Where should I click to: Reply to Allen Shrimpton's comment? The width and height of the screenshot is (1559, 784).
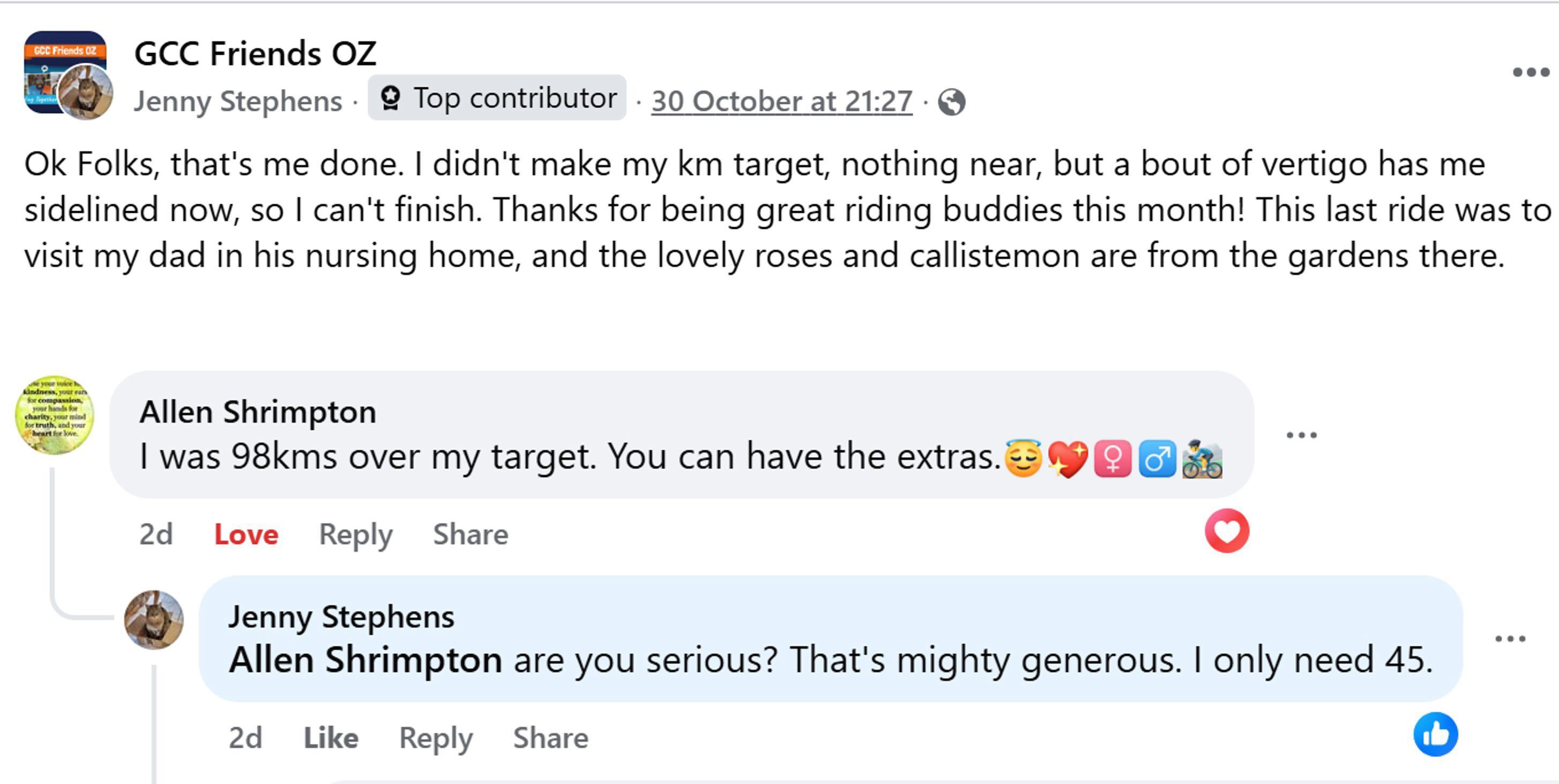pyautogui.click(x=355, y=534)
